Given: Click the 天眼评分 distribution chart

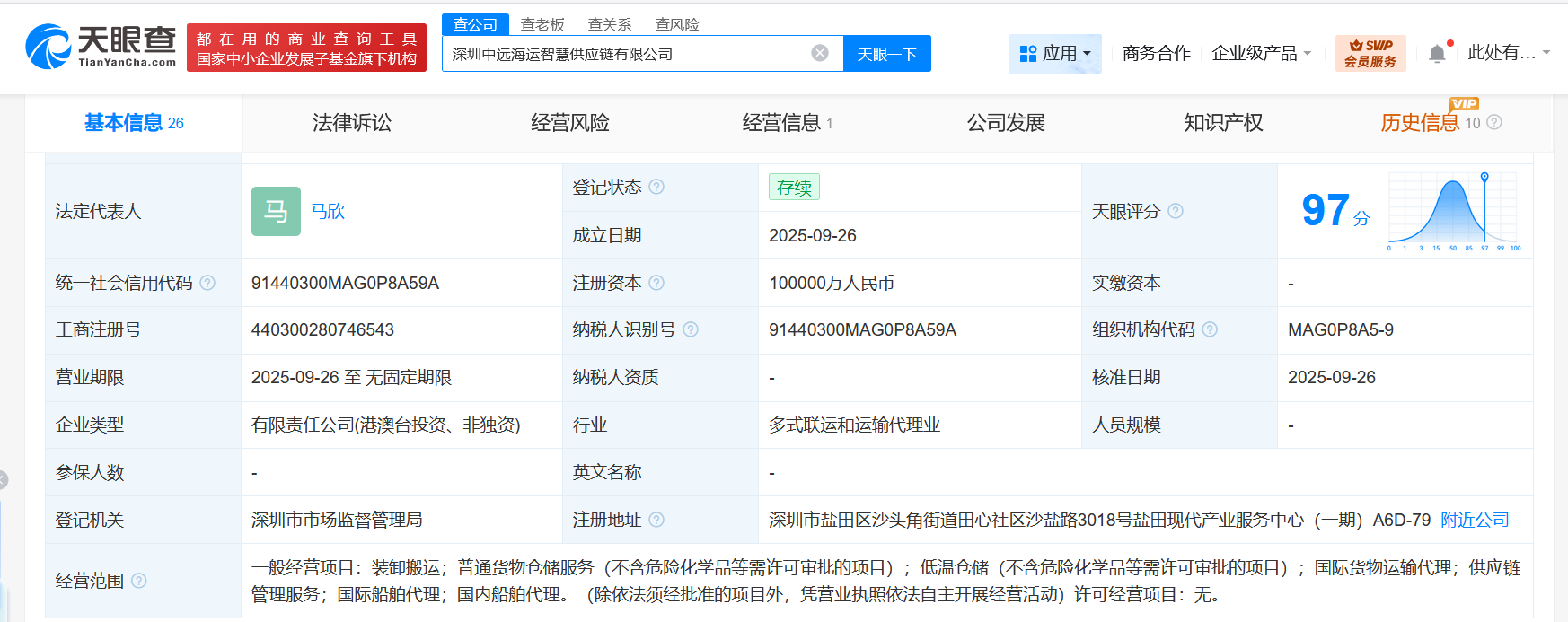Looking at the screenshot, I should pos(1453,212).
